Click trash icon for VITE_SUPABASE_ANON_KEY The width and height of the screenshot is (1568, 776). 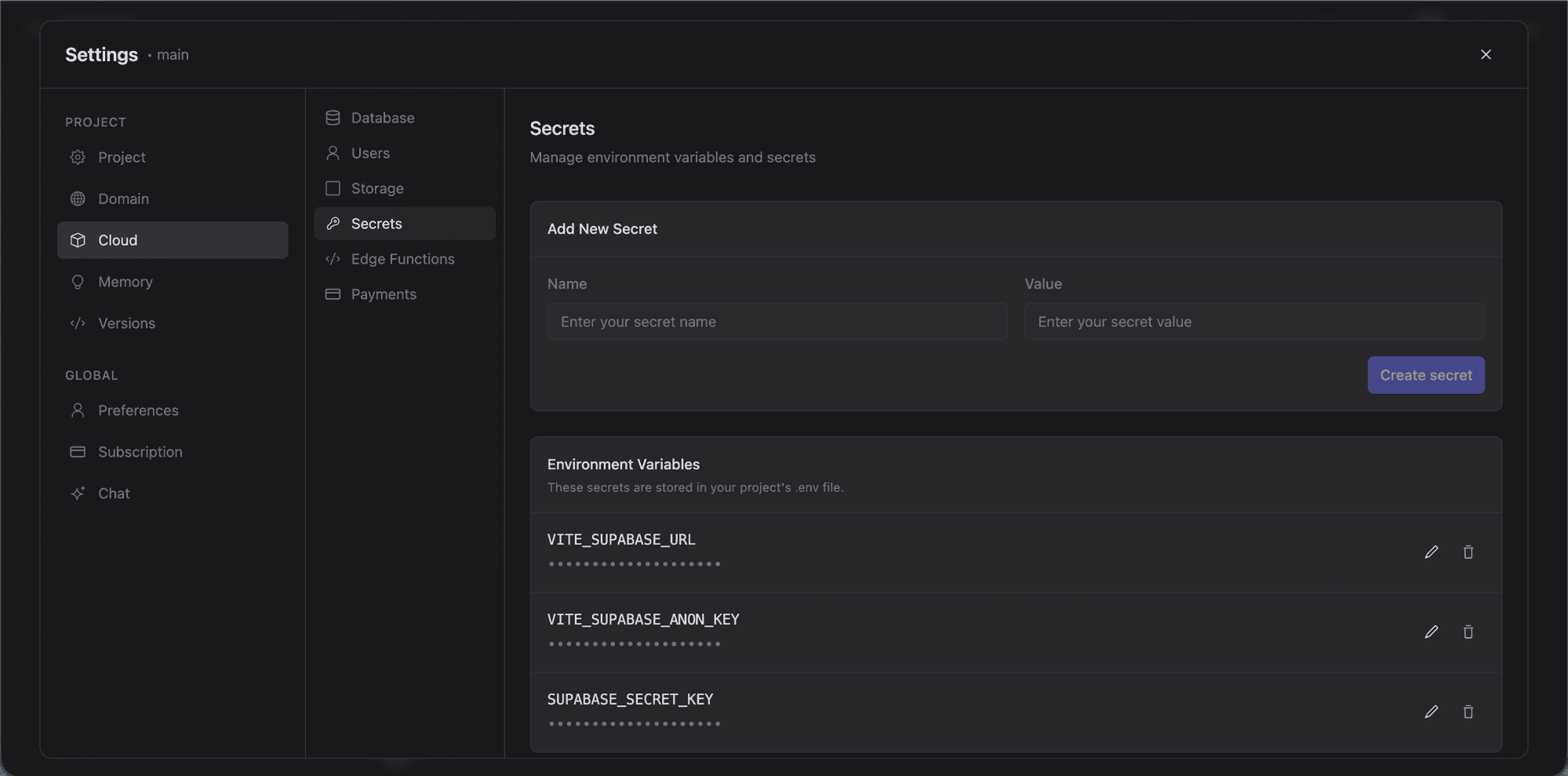(x=1468, y=632)
